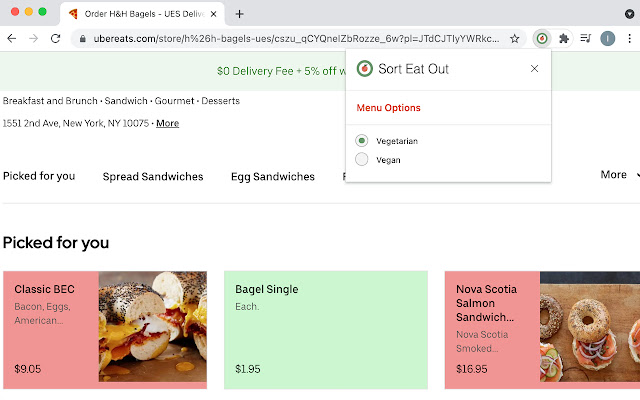Open the Classic BEC menu item card

[105, 328]
